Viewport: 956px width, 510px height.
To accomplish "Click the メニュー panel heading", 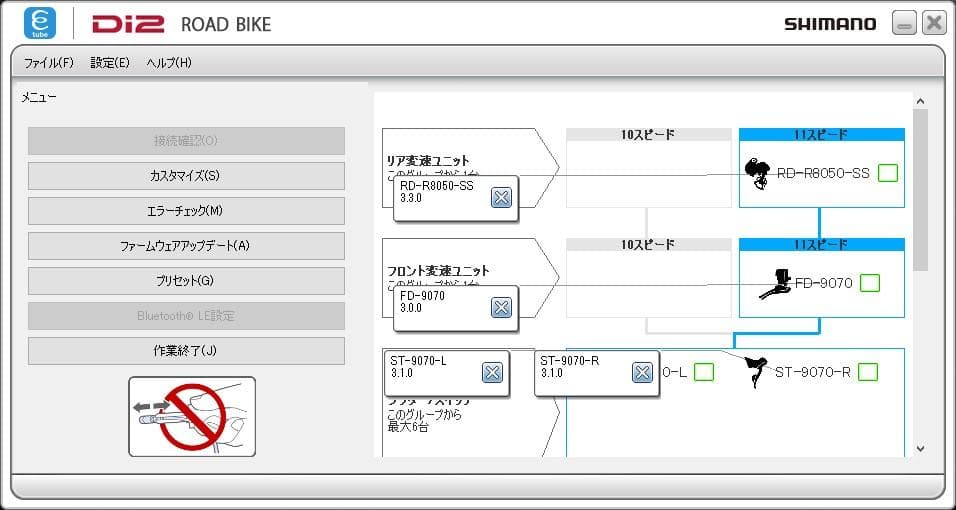I will pyautogui.click(x=39, y=97).
